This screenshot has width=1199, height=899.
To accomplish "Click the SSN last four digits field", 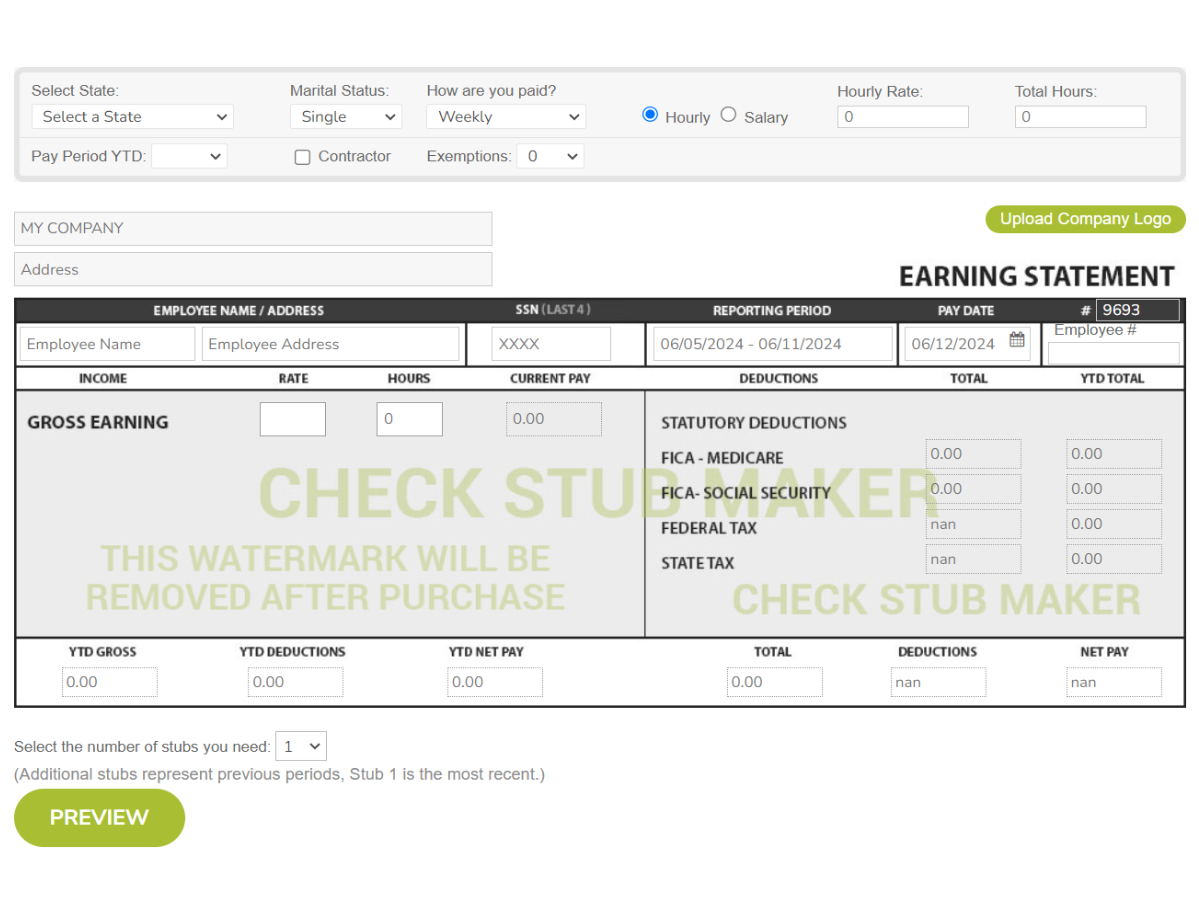I will 549,343.
